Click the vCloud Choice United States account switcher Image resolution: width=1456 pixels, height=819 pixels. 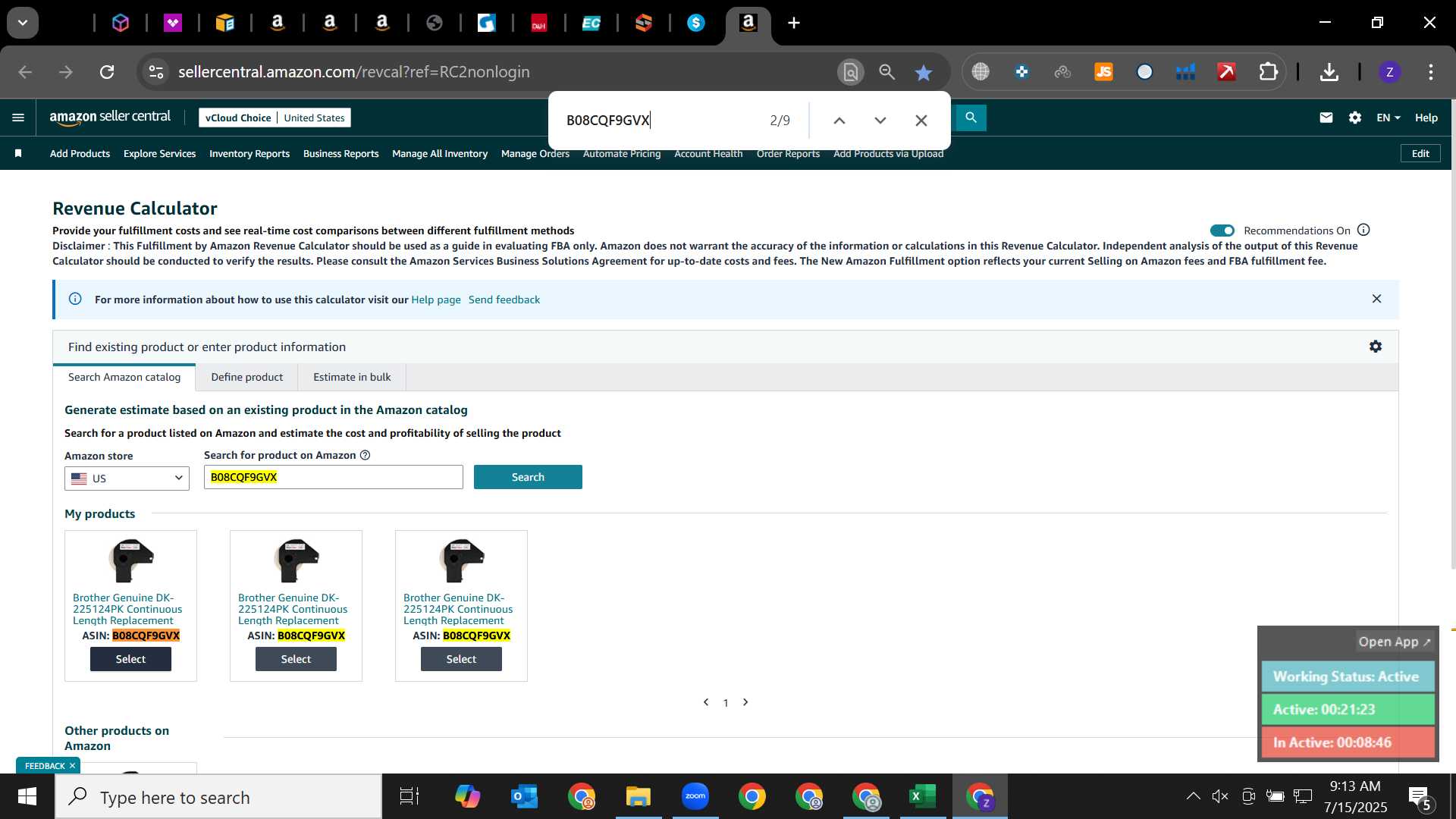(275, 118)
